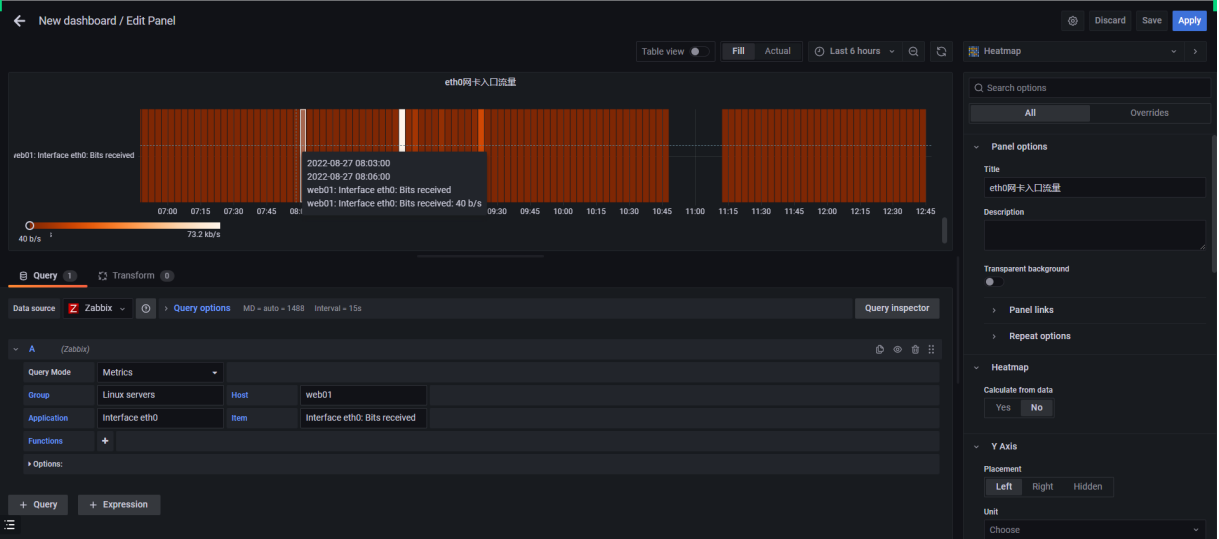This screenshot has width=1219, height=539.
Task: Choose Right Y axis placement
Action: (x=1043, y=487)
